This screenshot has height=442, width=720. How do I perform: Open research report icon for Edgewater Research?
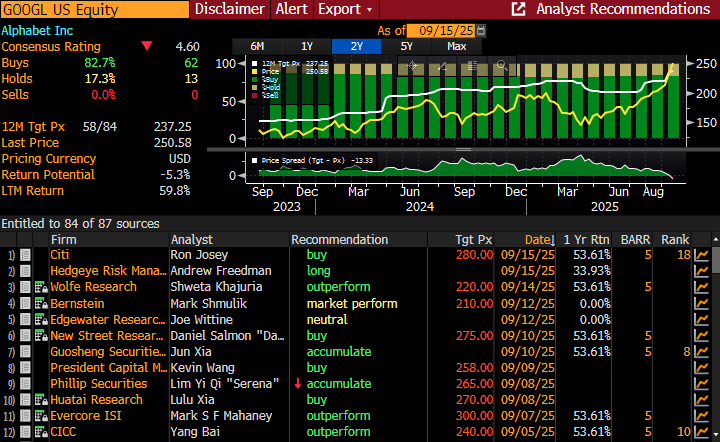(41, 319)
